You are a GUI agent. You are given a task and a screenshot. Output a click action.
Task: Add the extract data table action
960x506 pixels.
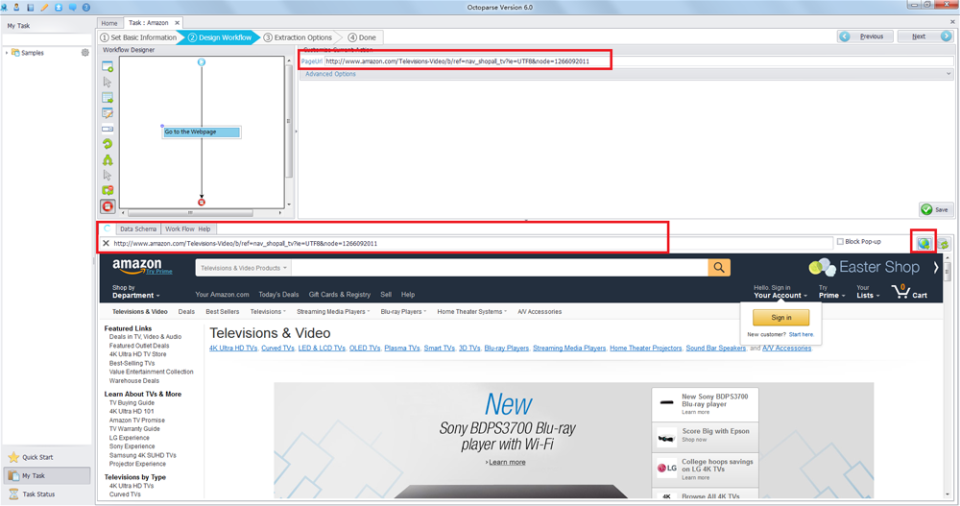[108, 97]
